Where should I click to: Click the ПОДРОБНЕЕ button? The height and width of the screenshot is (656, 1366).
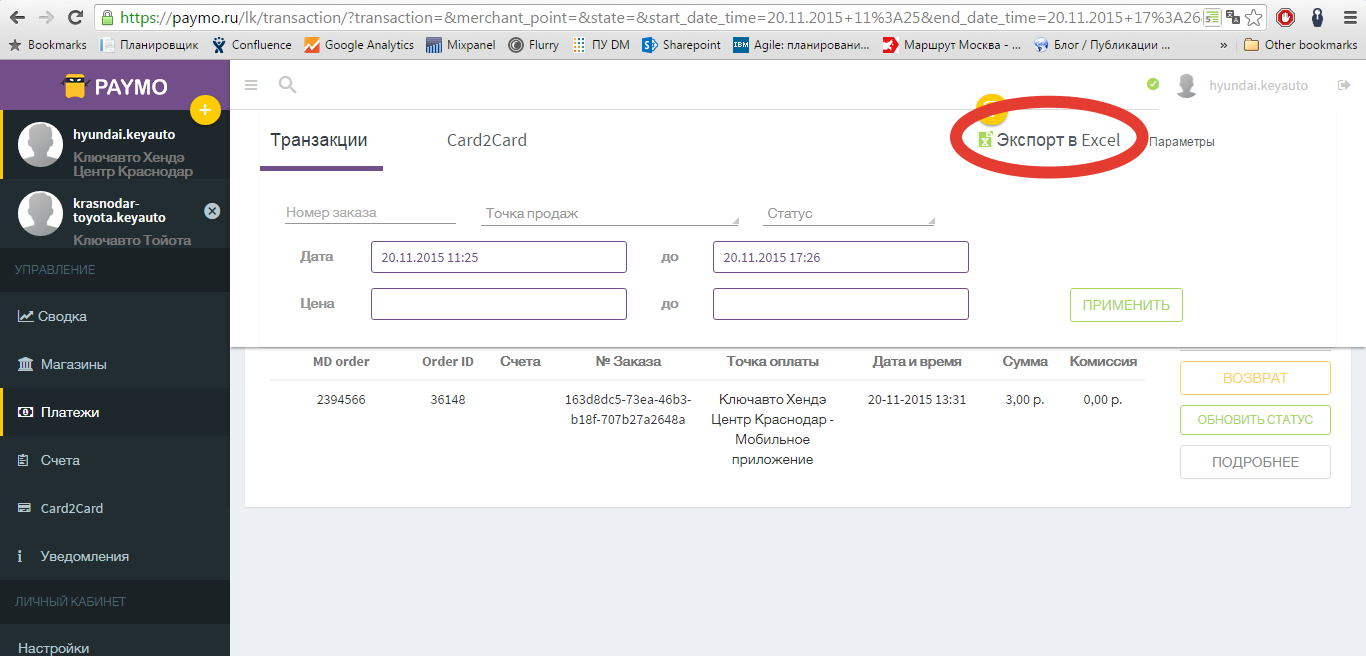coord(1255,462)
